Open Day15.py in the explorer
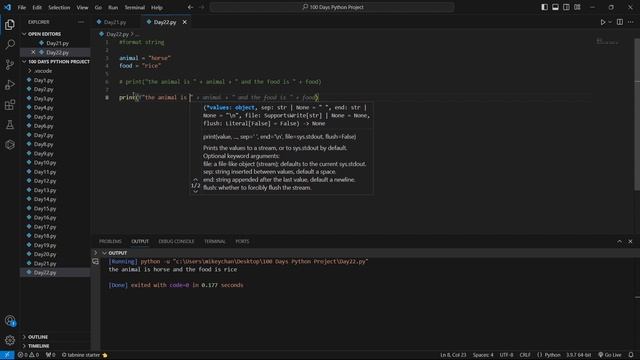Image resolution: width=640 pixels, height=360 pixels. (x=44, y=209)
